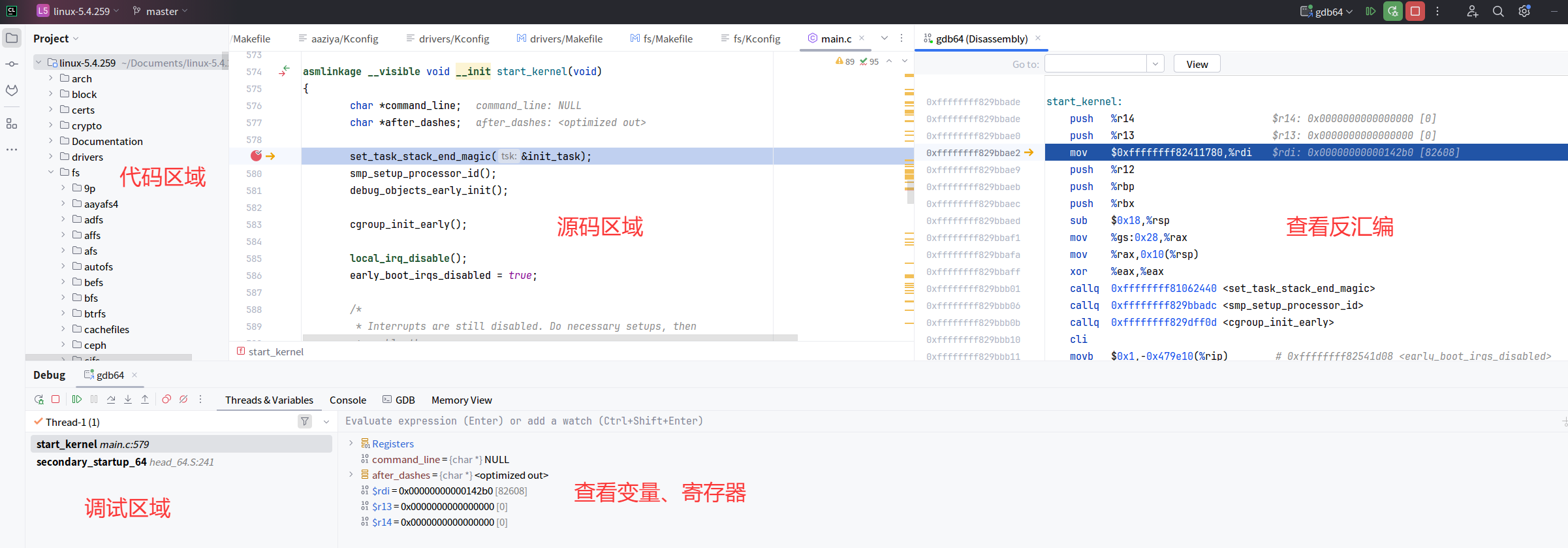This screenshot has width=1568, height=548.
Task: Click the Step Out debug icon
Action: pos(145,399)
